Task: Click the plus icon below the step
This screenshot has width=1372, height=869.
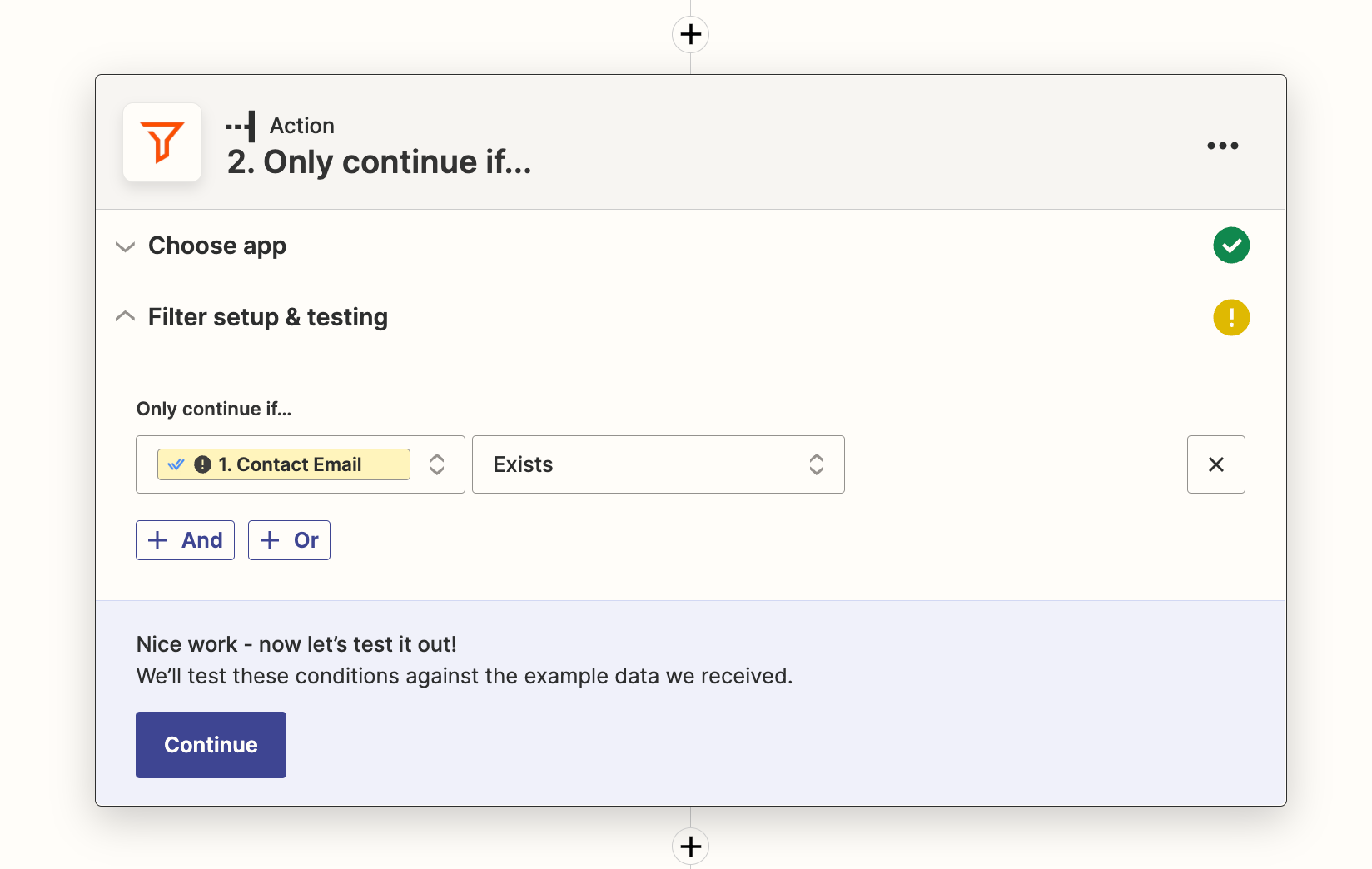Action: click(689, 846)
